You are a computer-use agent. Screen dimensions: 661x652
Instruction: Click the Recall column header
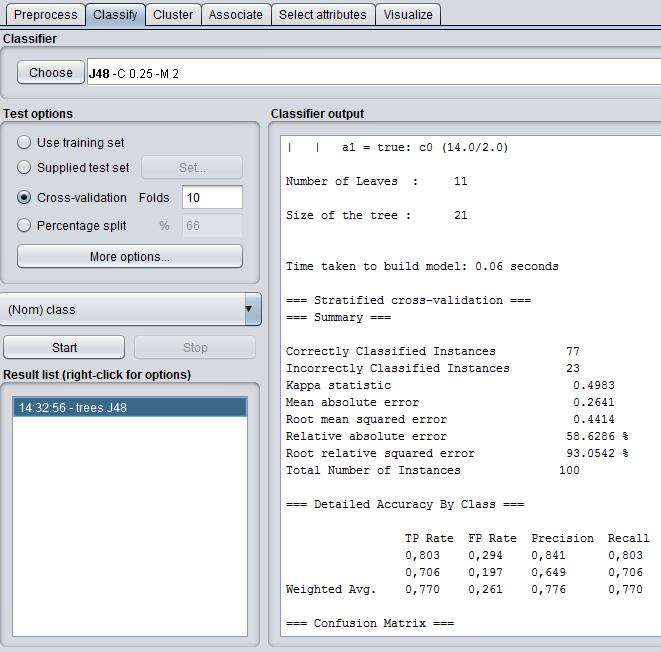pos(628,538)
